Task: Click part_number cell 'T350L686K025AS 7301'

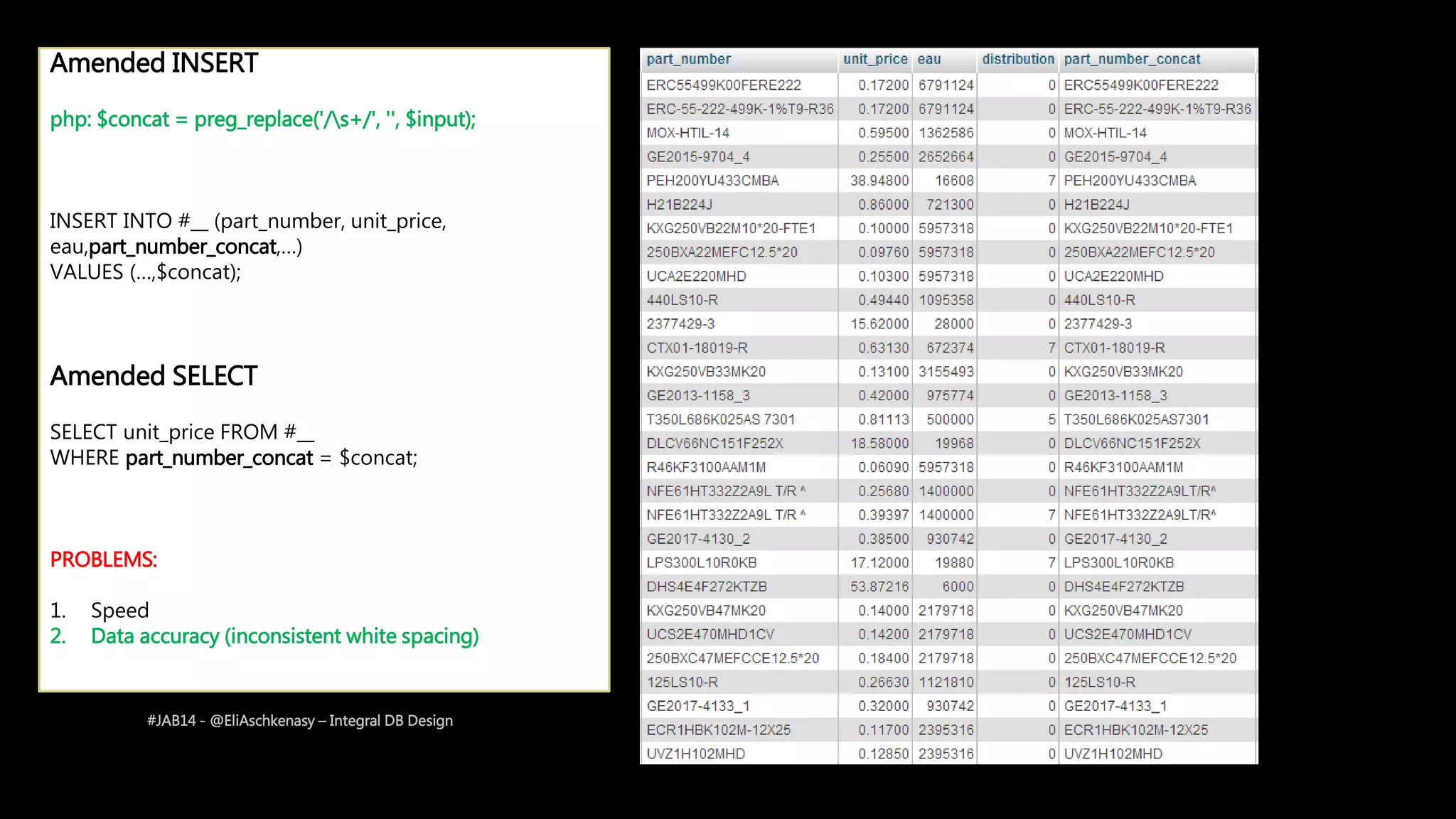Action: 720,419
